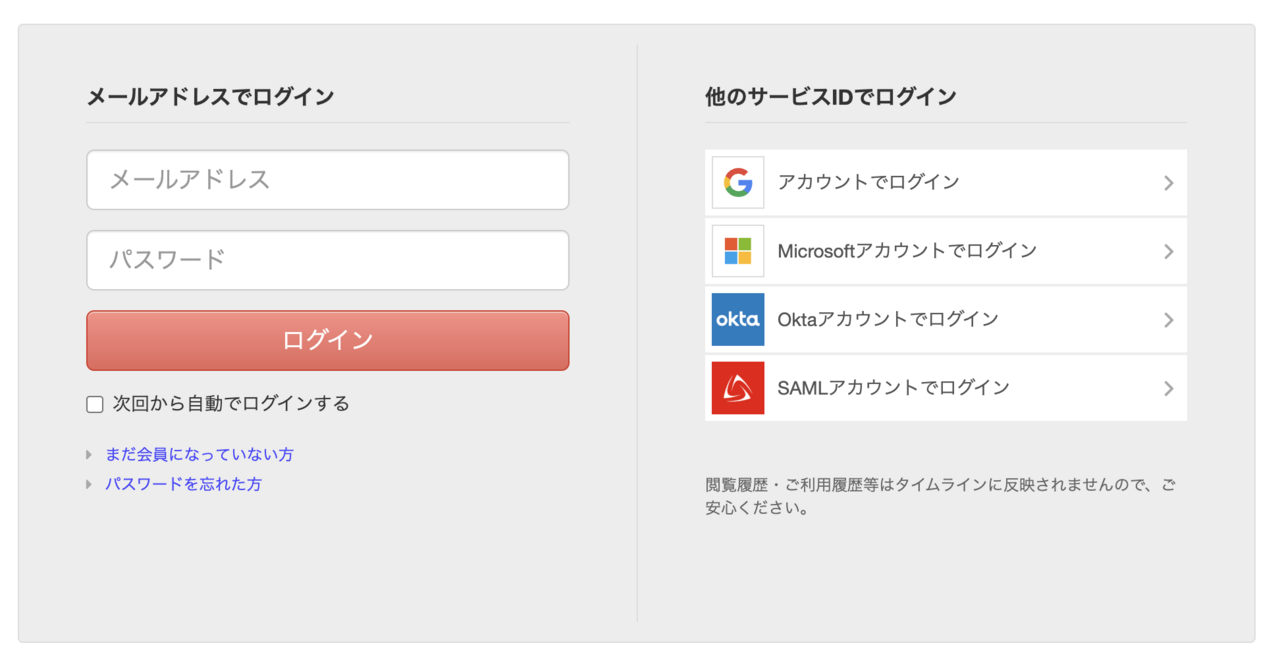Select Microsoftアカウントでログイン option
1280x664 pixels.
907,251
